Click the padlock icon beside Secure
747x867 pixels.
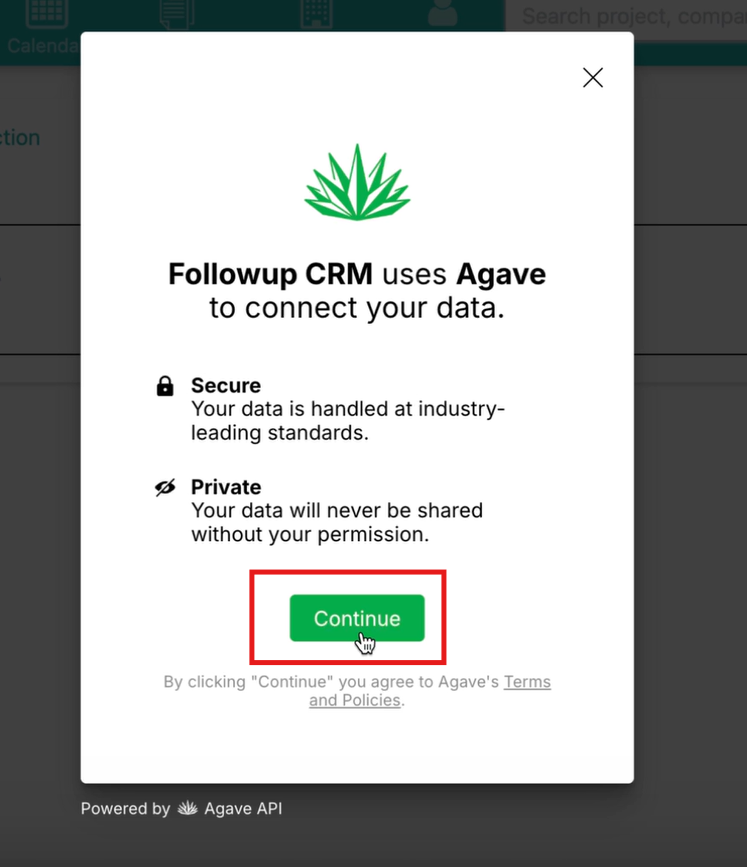click(165, 386)
